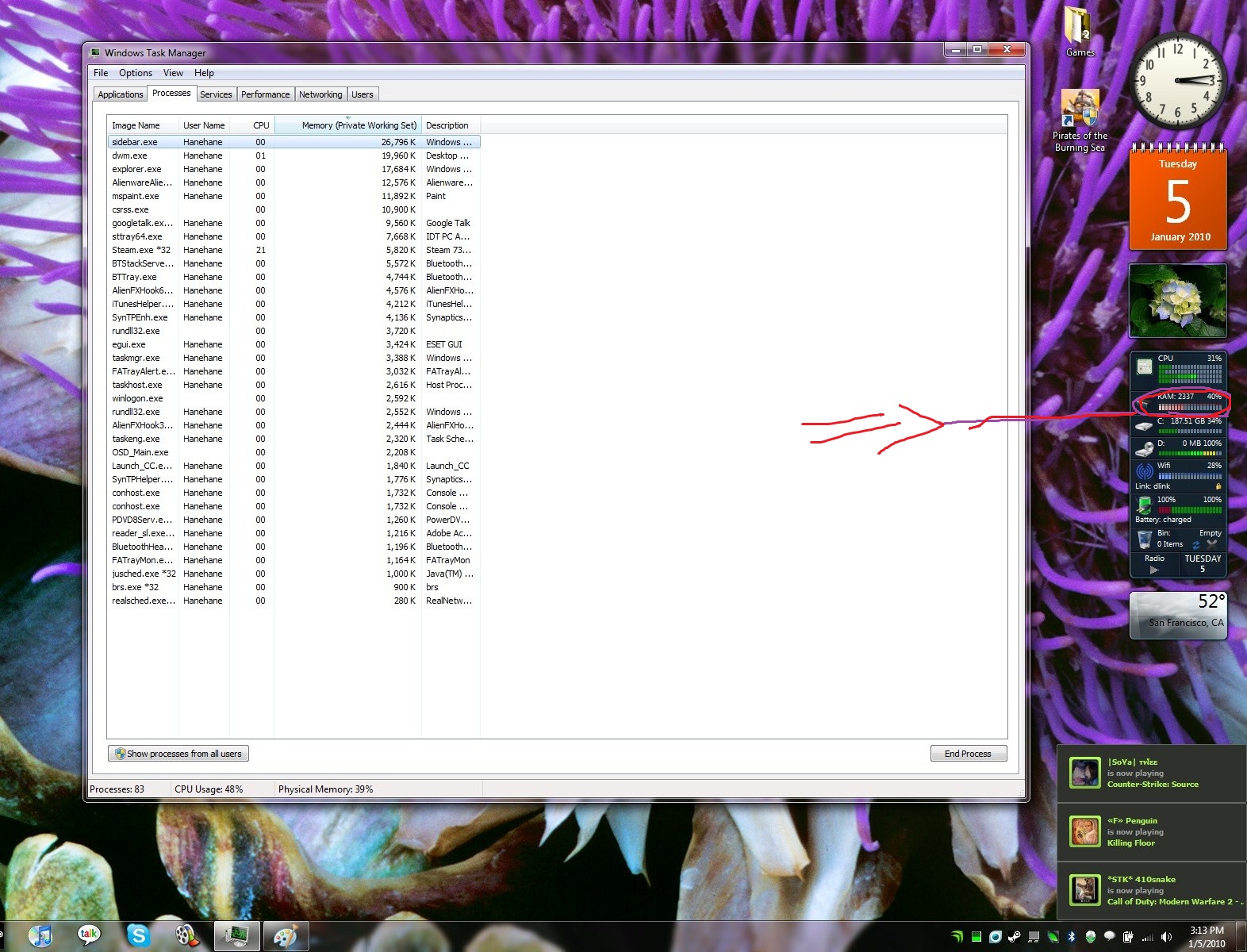This screenshot has width=1247, height=952.
Task: Open the volume speaker tray icon
Action: pyautogui.click(x=1166, y=937)
